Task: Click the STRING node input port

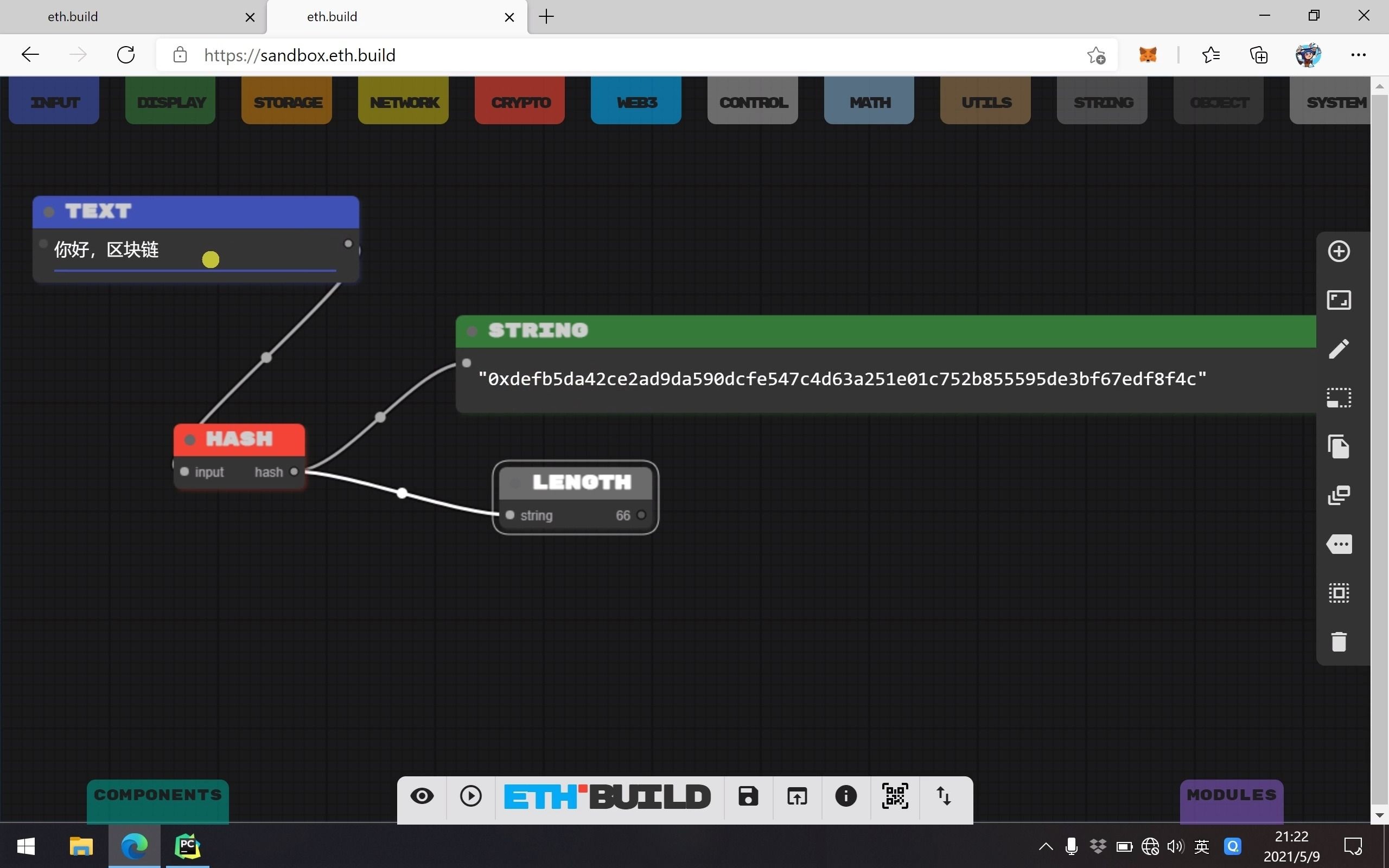Action: click(x=467, y=363)
